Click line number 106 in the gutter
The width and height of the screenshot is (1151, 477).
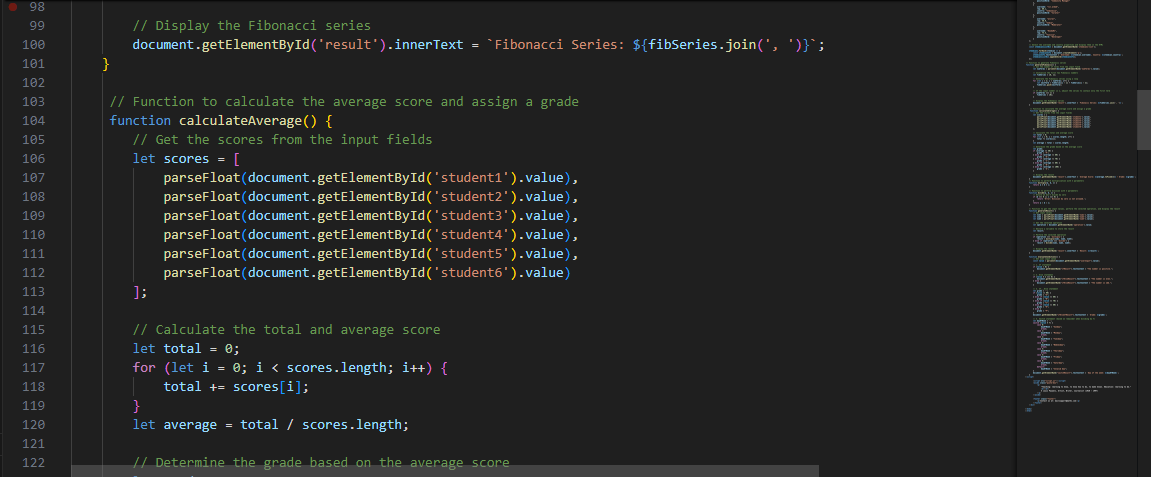tap(34, 159)
